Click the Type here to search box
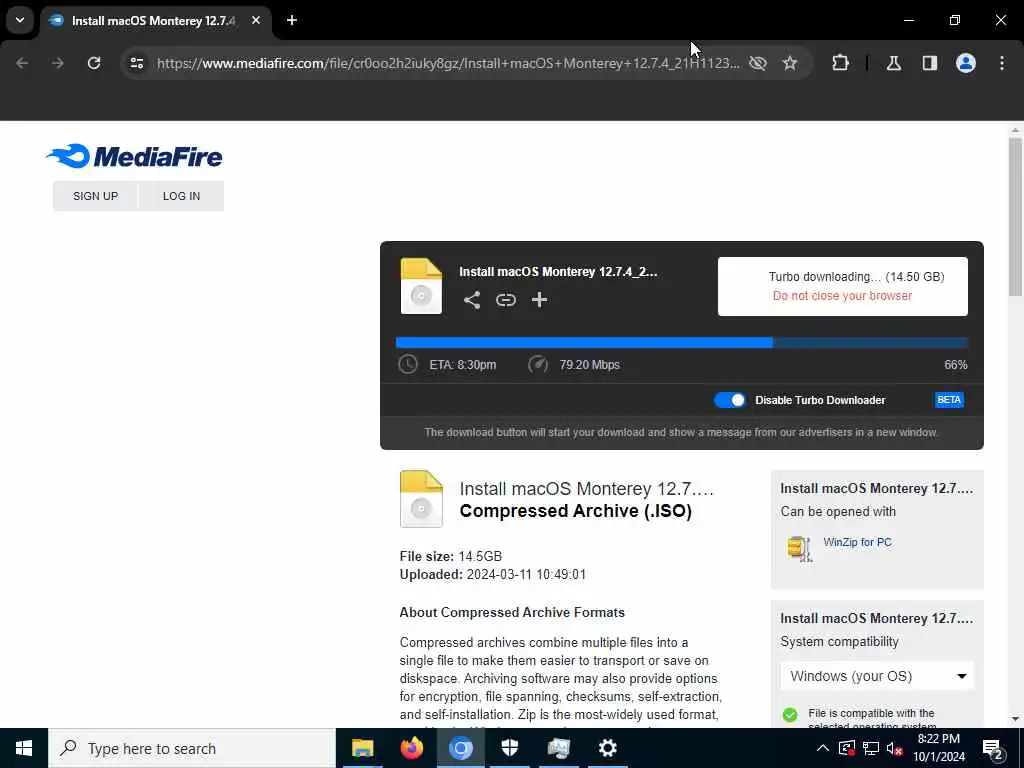 [192, 748]
